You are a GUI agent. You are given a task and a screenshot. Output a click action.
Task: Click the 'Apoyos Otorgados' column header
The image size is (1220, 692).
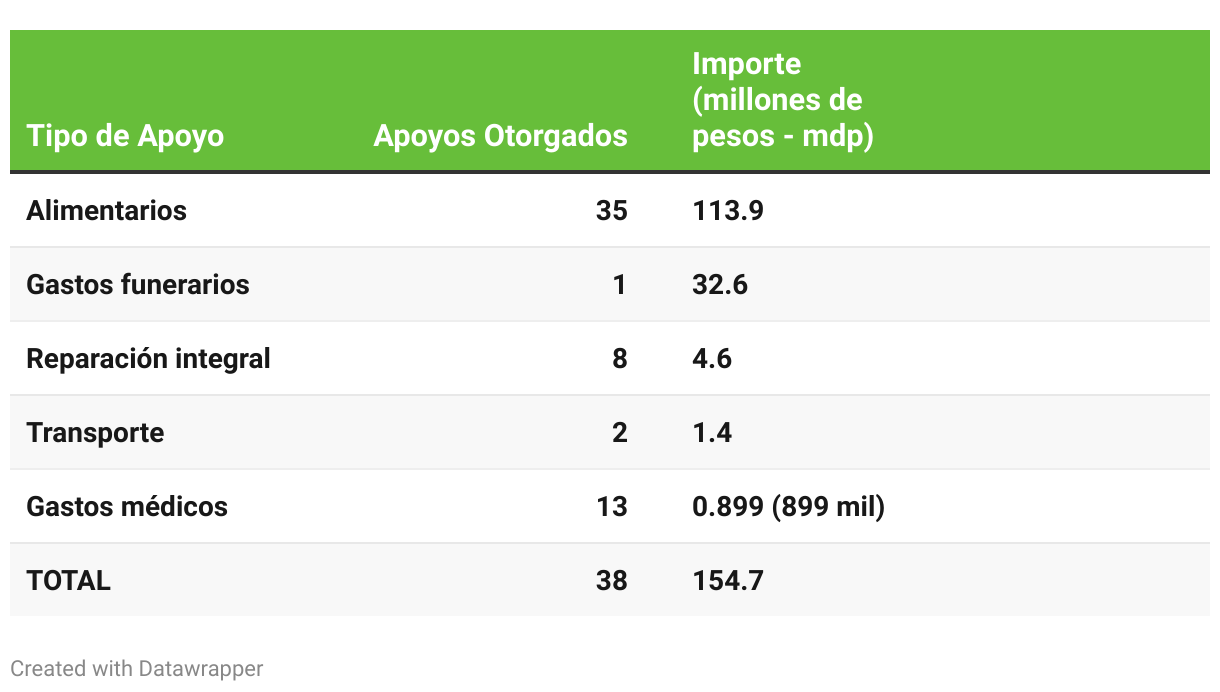(x=500, y=136)
